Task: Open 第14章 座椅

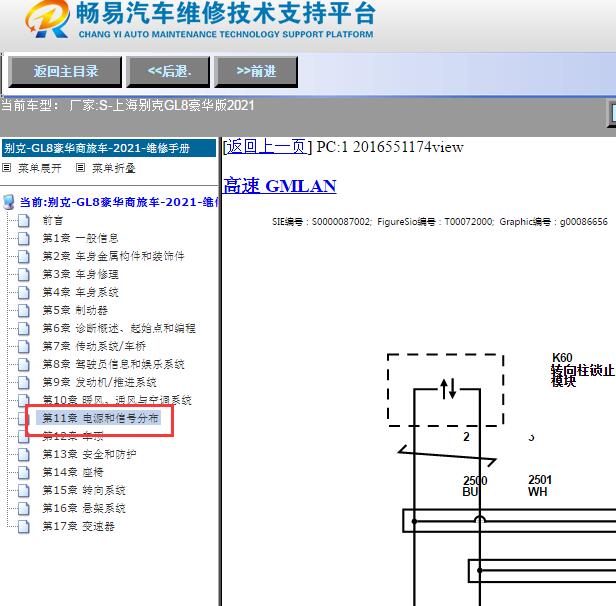Action: 73,472
